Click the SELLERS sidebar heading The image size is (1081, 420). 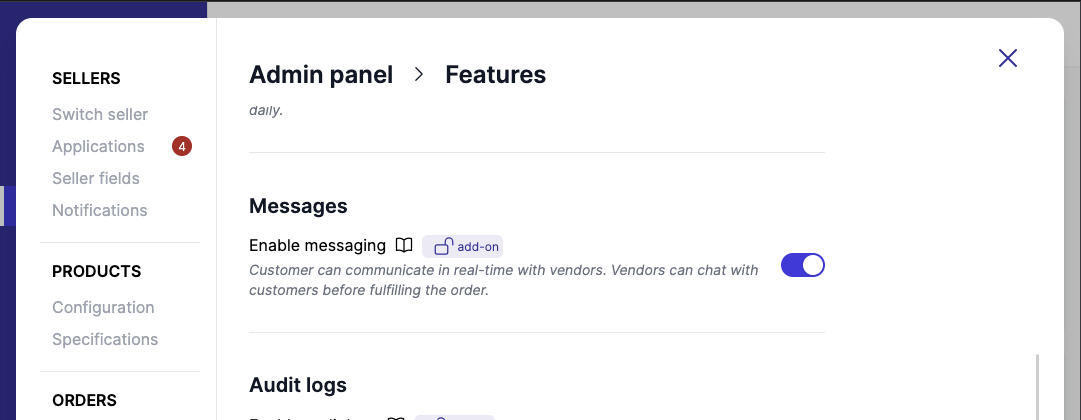pyautogui.click(x=86, y=79)
